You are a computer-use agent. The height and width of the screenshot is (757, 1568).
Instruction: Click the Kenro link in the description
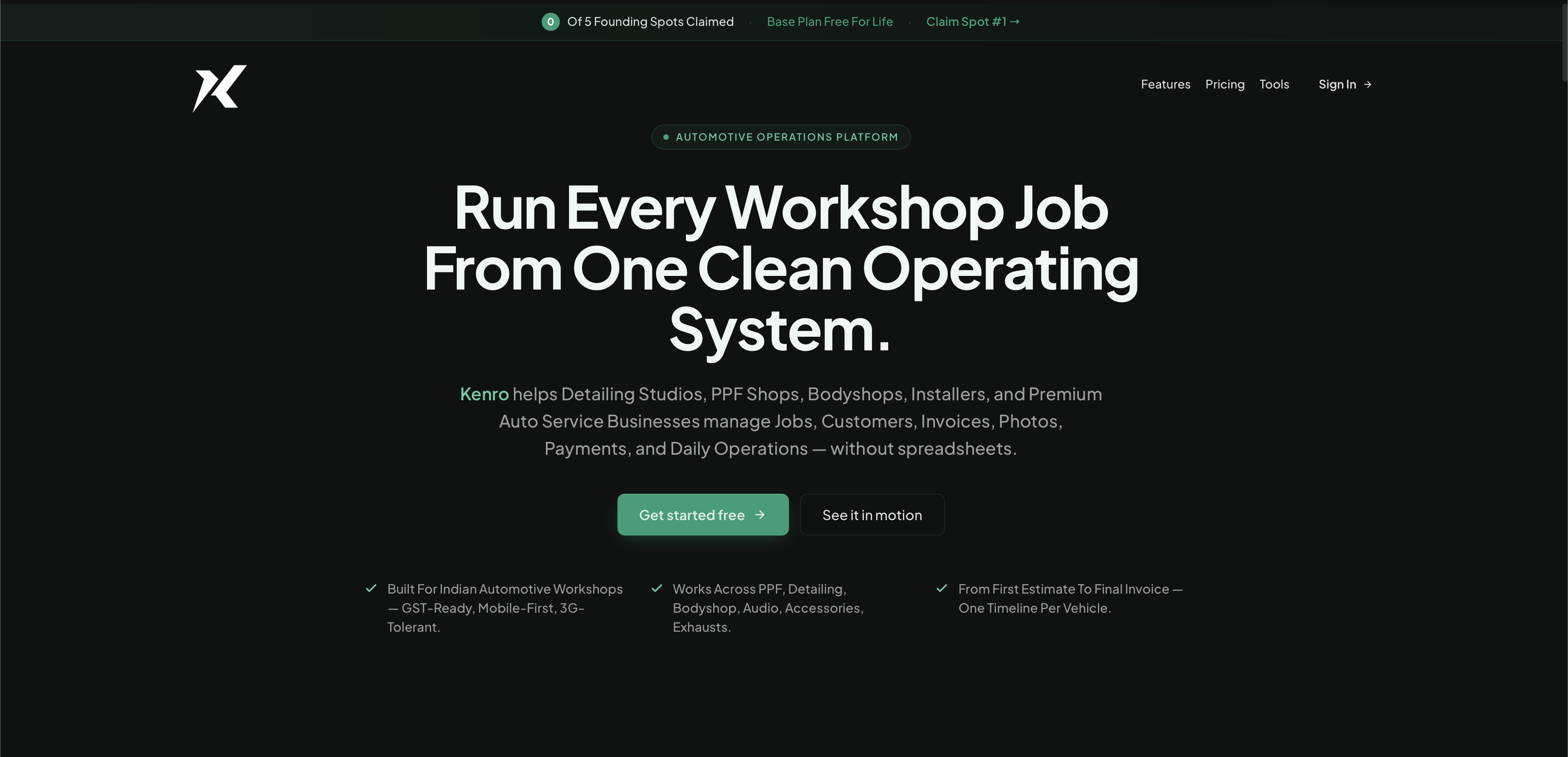484,393
